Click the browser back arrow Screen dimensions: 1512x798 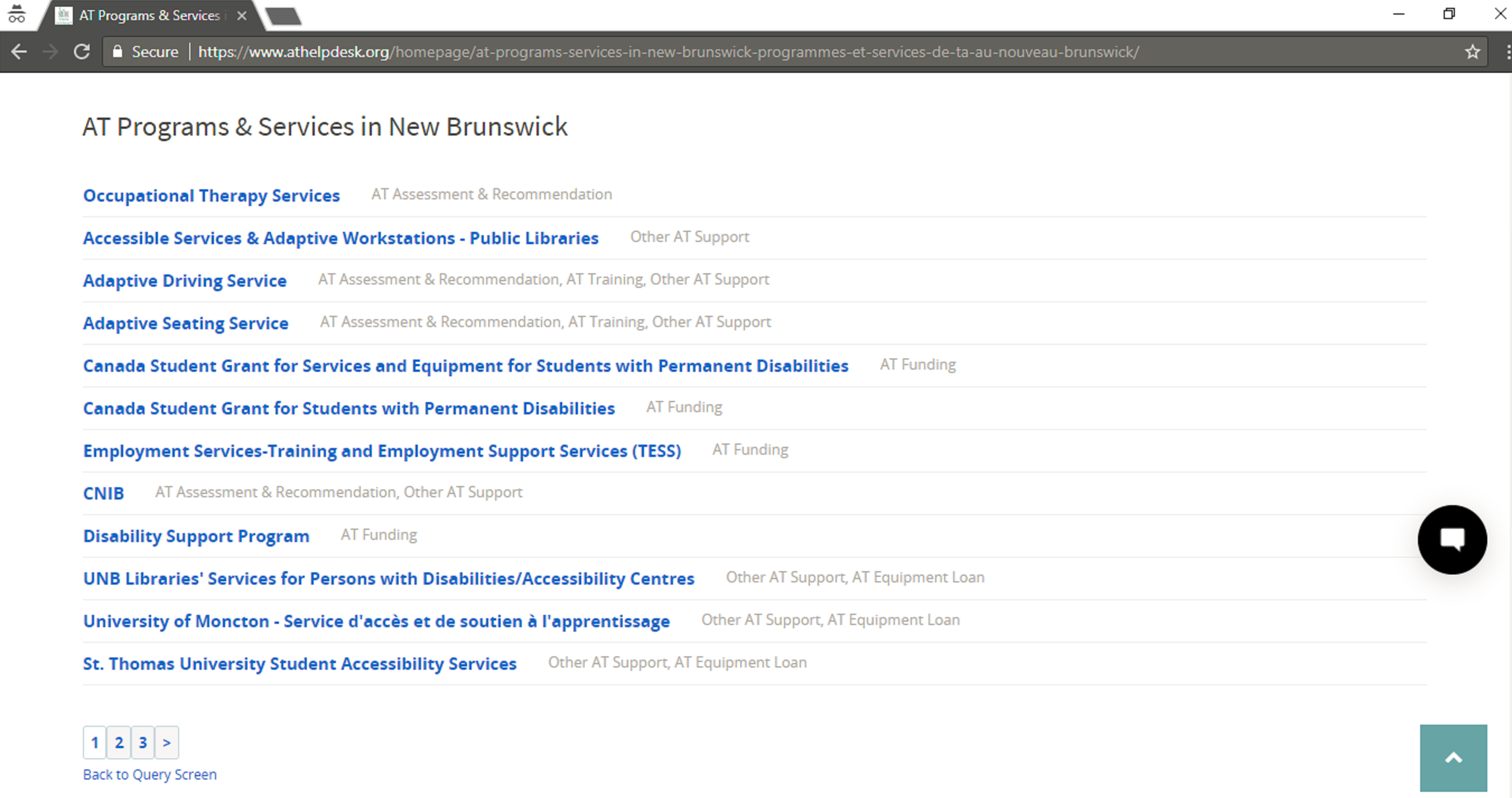[19, 52]
